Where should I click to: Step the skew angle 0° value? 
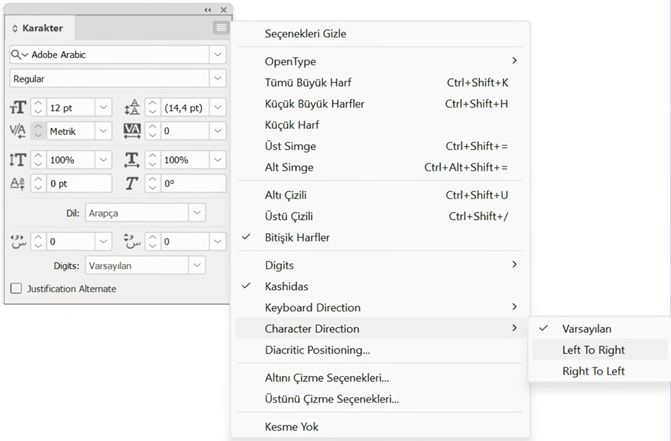[x=152, y=184]
